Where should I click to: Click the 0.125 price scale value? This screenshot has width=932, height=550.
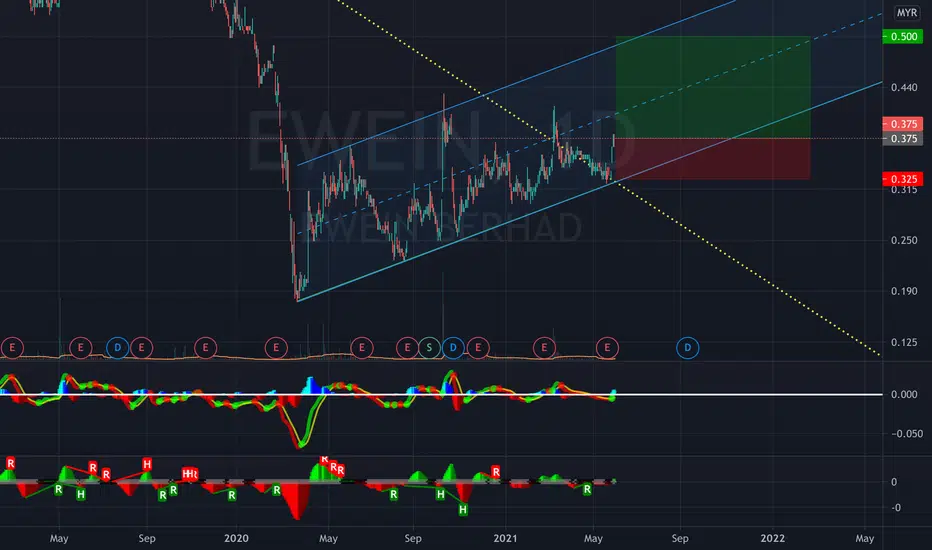tap(904, 342)
